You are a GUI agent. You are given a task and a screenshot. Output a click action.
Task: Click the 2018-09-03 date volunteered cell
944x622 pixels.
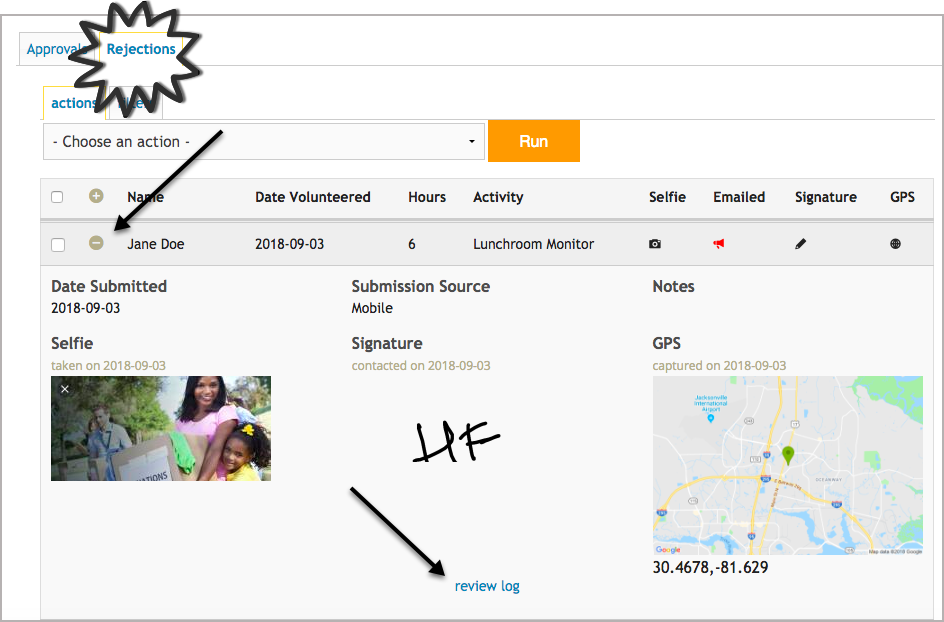point(290,244)
